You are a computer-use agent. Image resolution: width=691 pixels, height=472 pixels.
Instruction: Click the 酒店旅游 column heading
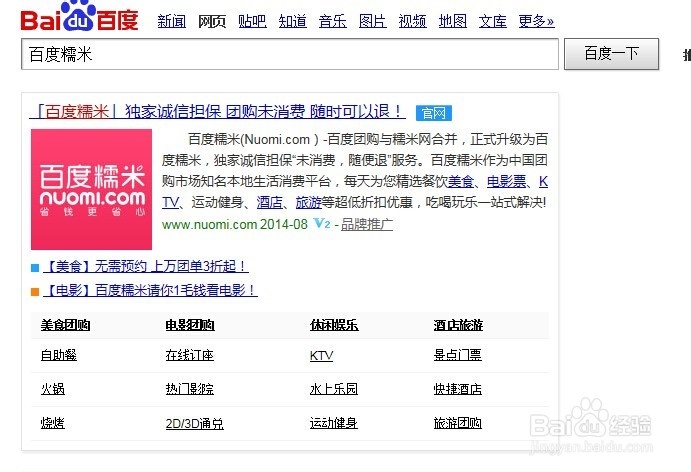(x=458, y=325)
